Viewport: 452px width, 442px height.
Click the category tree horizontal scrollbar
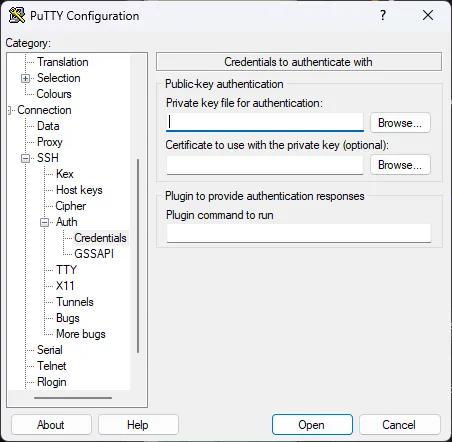pos(73,398)
